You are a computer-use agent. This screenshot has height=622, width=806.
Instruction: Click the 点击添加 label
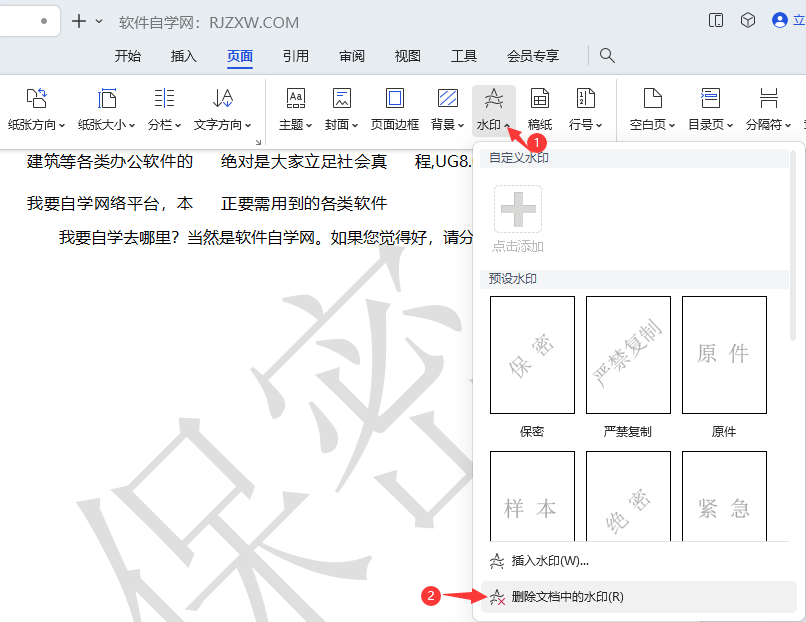click(x=518, y=247)
